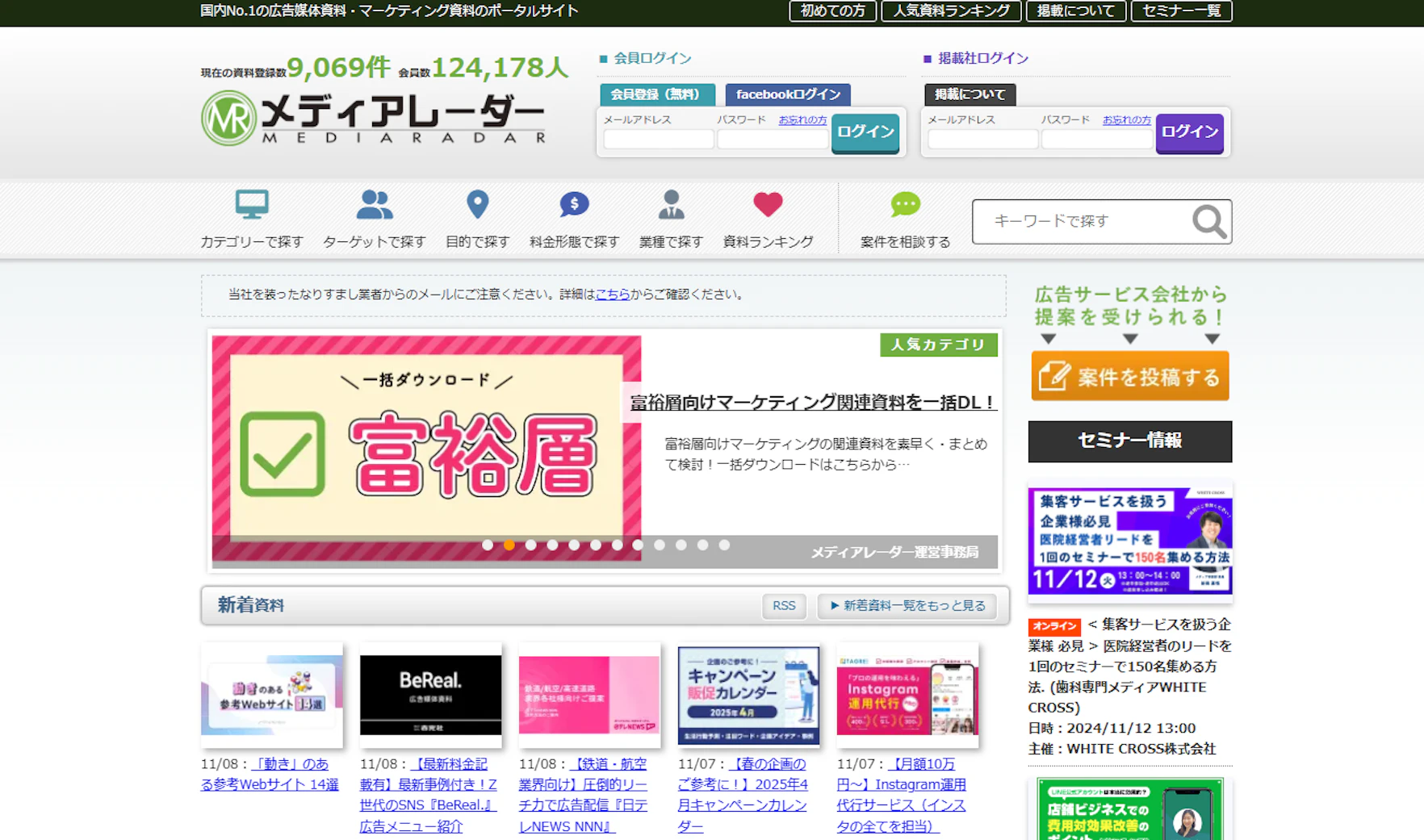Click the 富裕層 banner image
The width and height of the screenshot is (1424, 840).
coord(426,448)
